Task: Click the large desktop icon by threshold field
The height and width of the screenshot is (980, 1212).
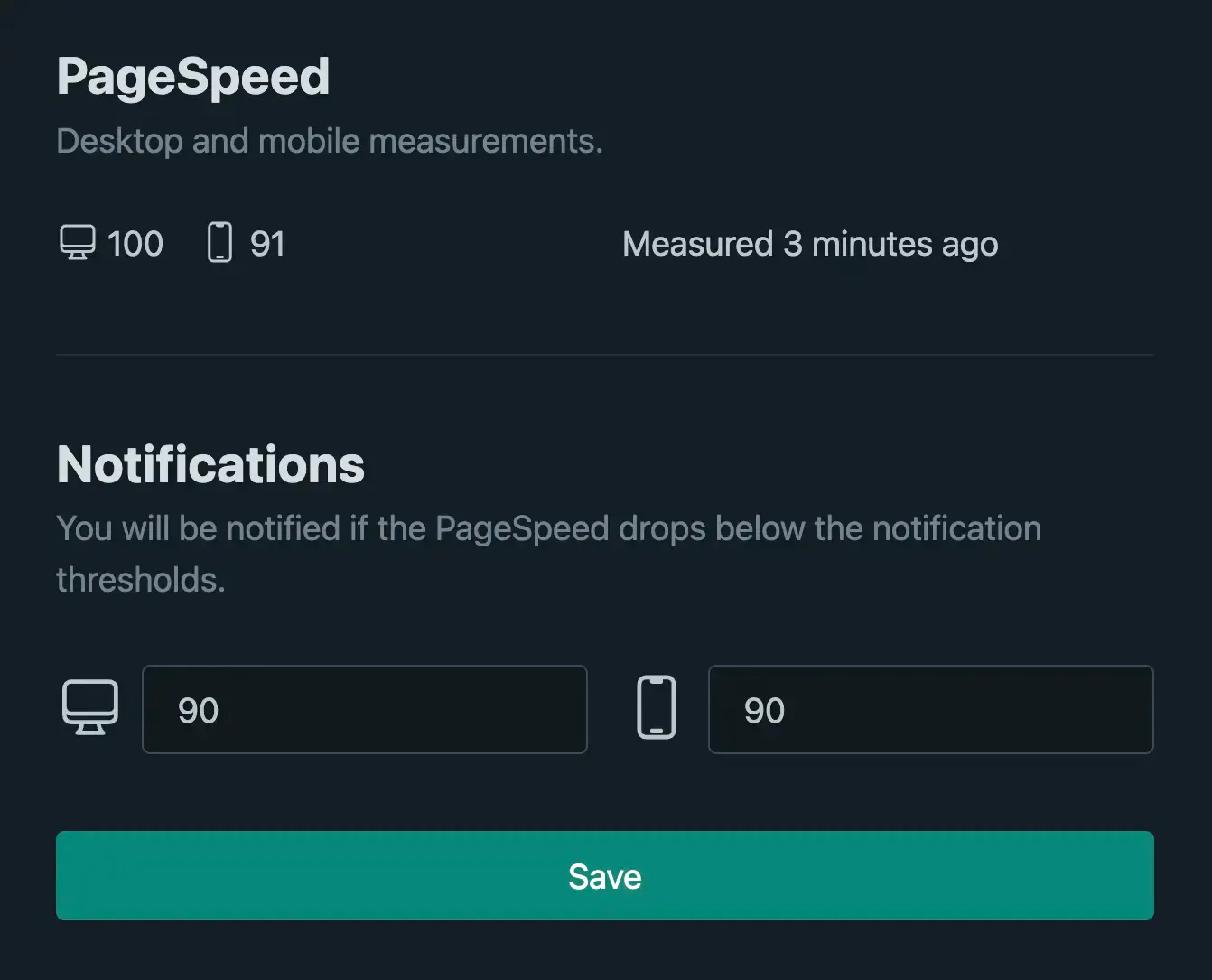Action: (90, 708)
